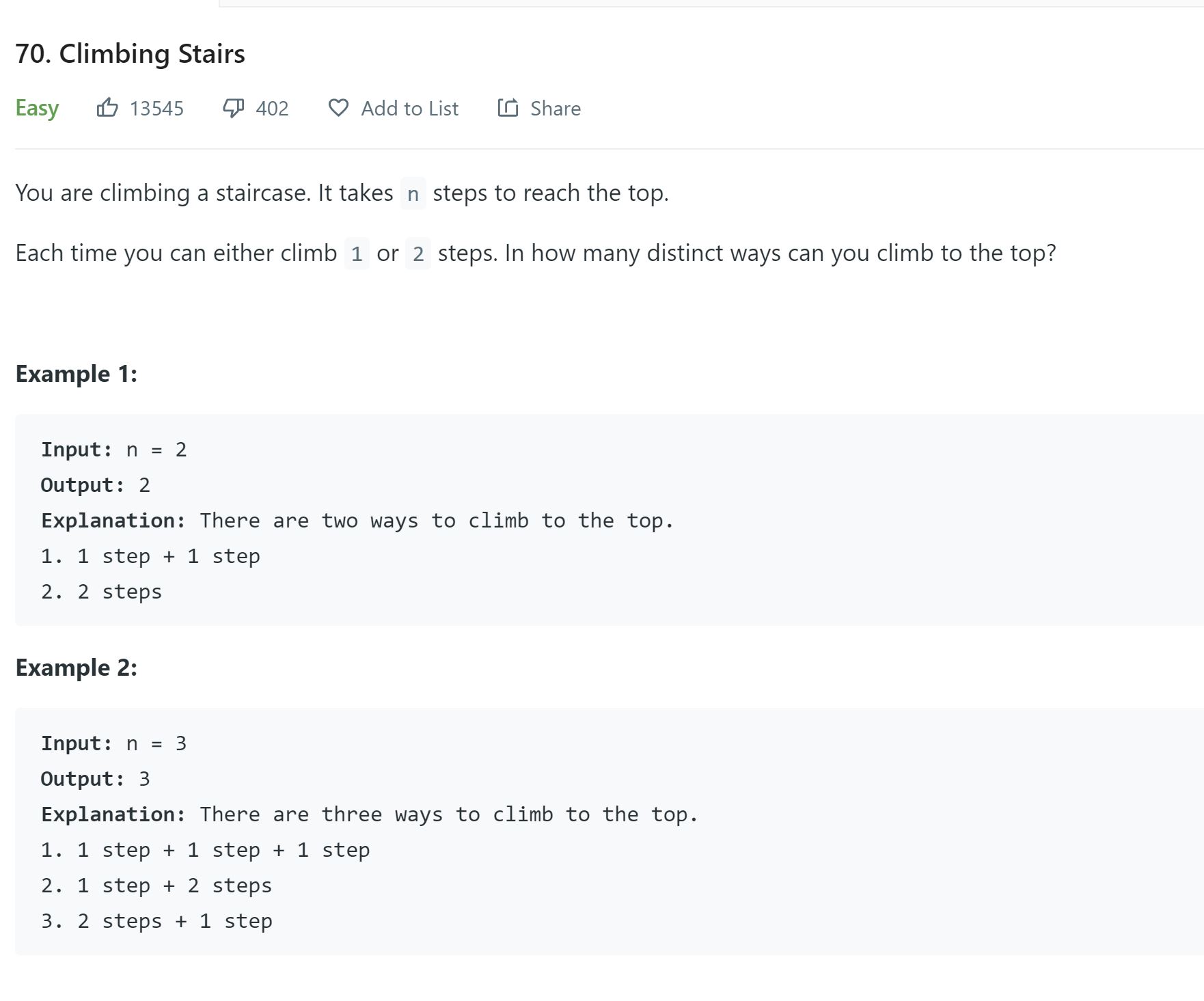Screen dimensions: 1204x1001
Task: Click the "2. 2 steps" line in Example 1
Action: [x=101, y=592]
